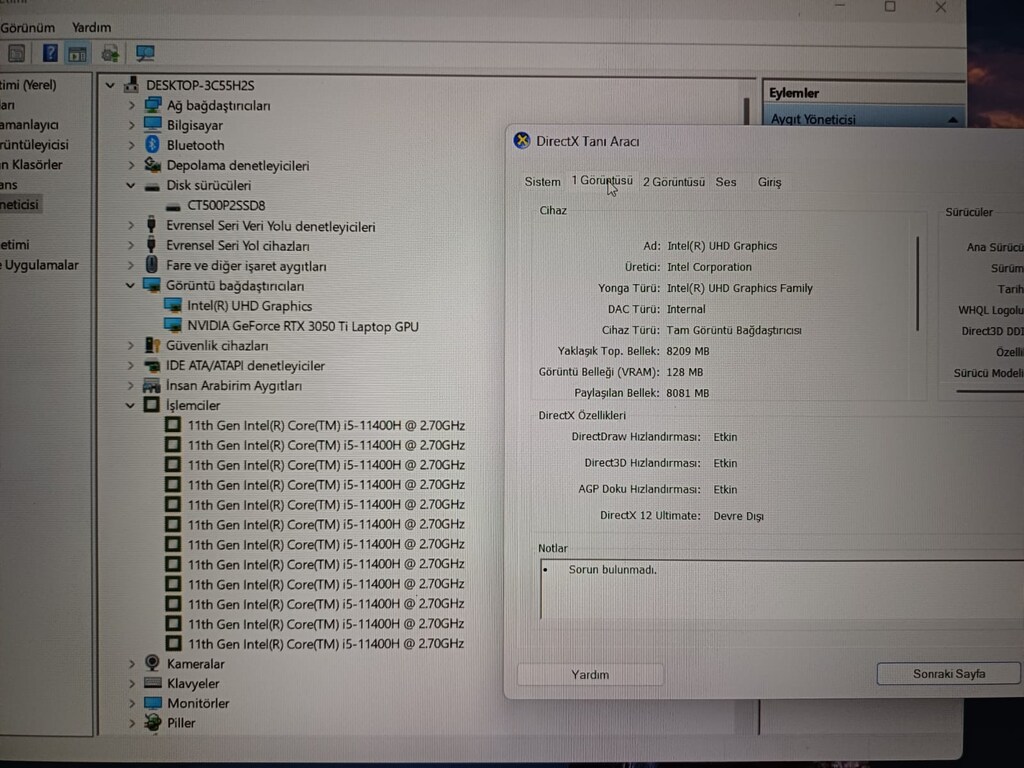Click the Fare ve diğer işaret aygıtları mouse icon
Screen dimensions: 1024x768
point(152,265)
